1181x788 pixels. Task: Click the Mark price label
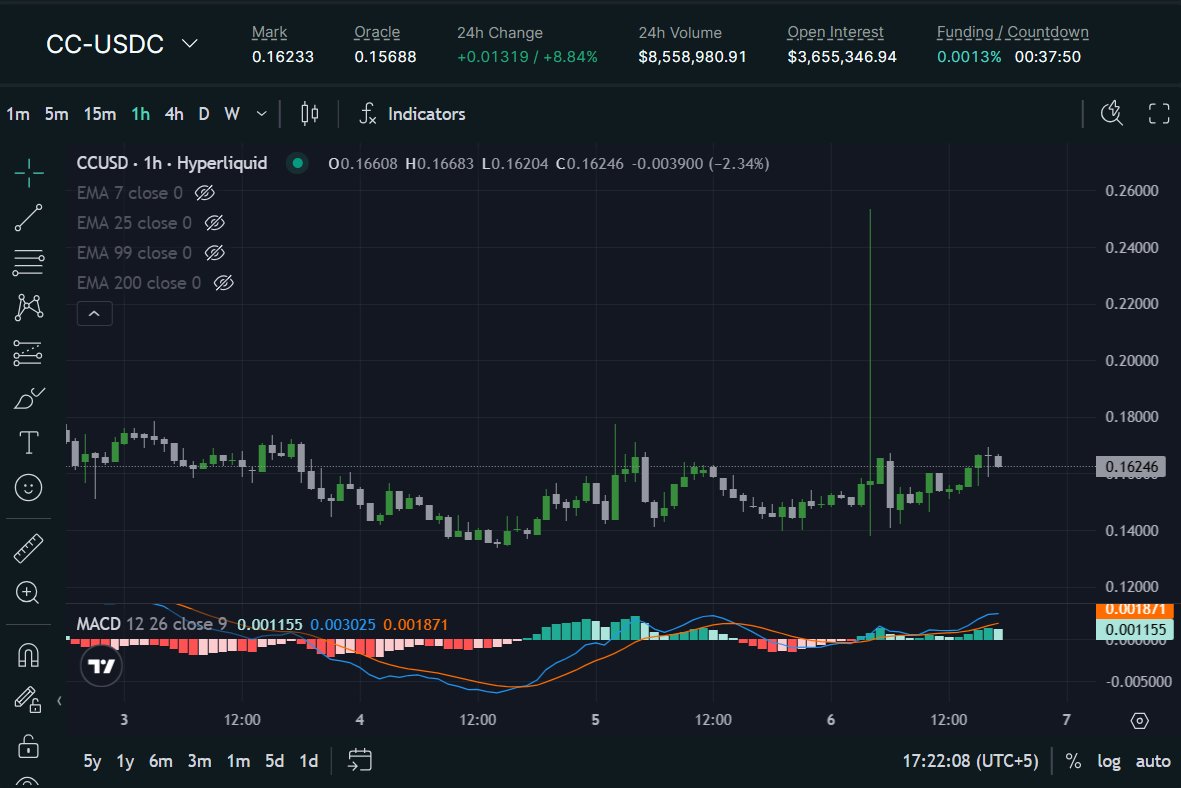tap(269, 32)
